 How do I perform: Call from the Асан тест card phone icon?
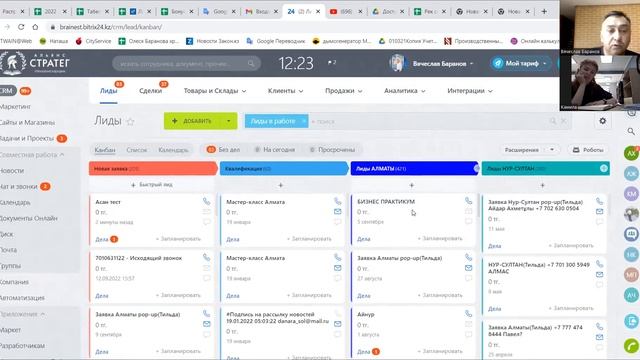[x=207, y=201]
